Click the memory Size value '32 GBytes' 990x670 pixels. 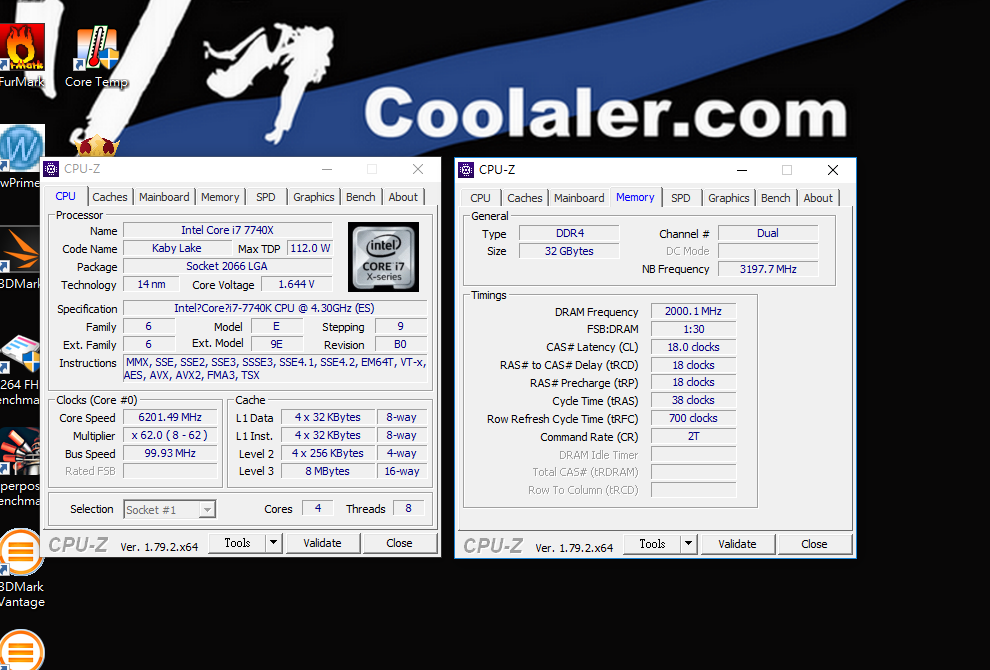coord(569,251)
